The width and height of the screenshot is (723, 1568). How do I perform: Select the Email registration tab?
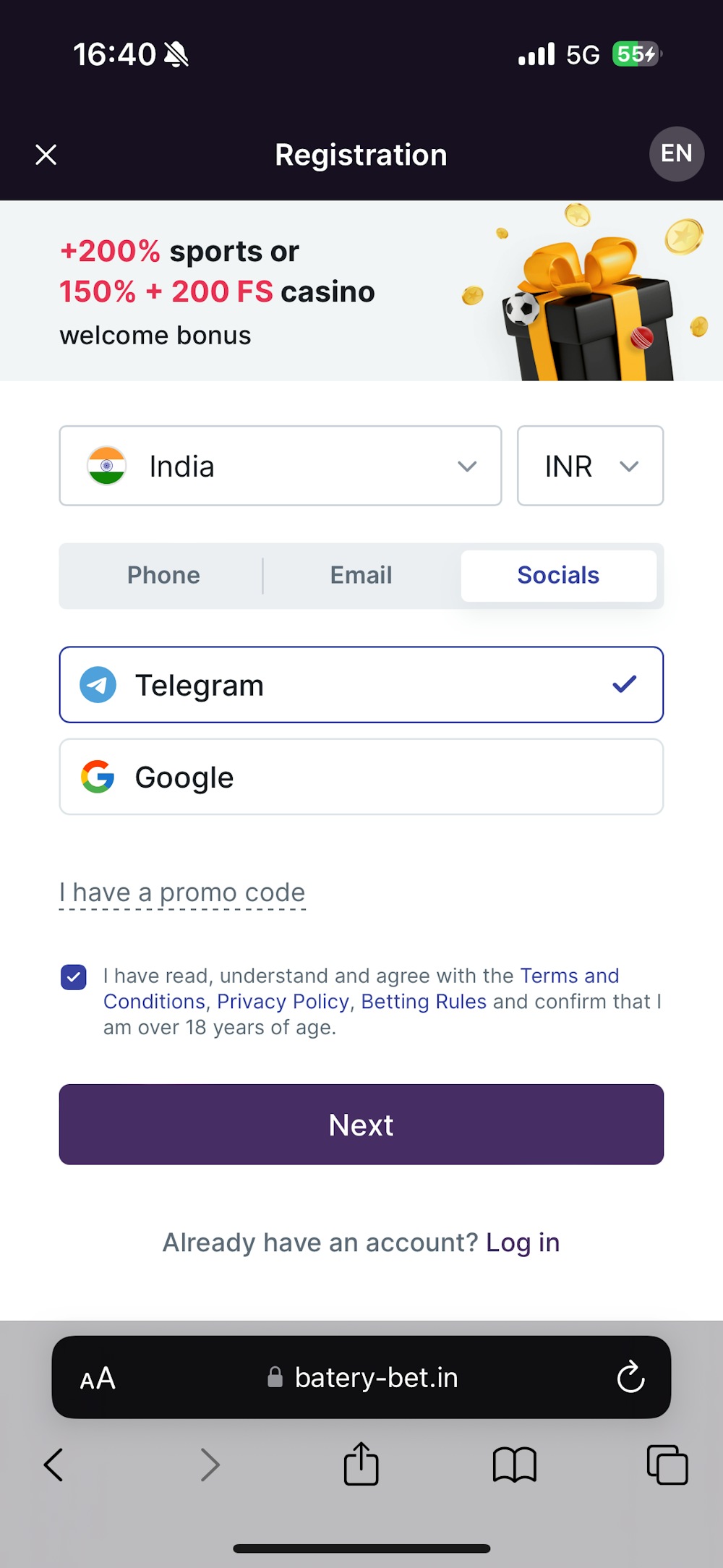361,575
